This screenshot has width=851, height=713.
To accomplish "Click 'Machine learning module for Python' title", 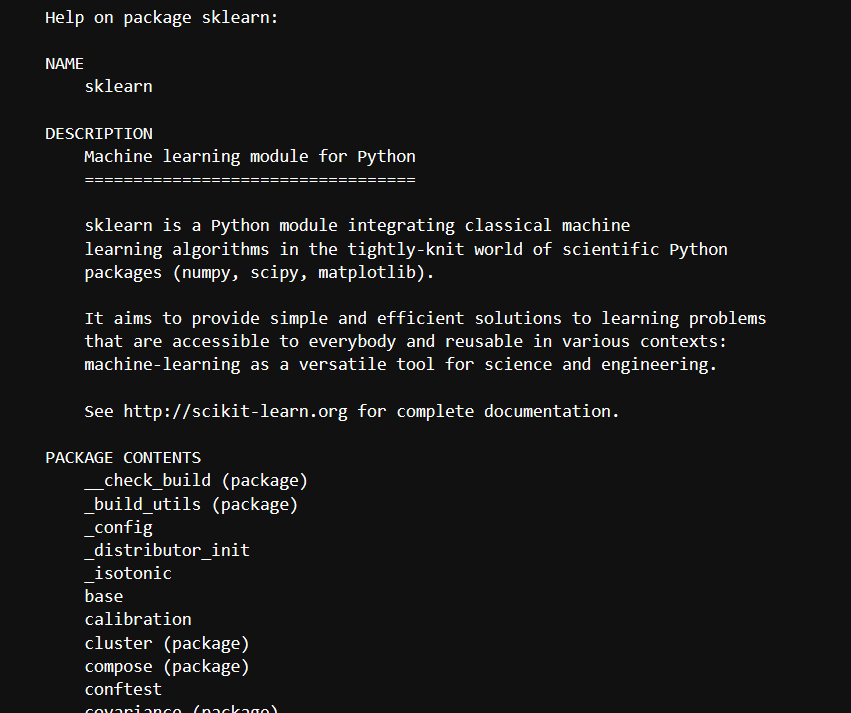I will pyautogui.click(x=250, y=157).
